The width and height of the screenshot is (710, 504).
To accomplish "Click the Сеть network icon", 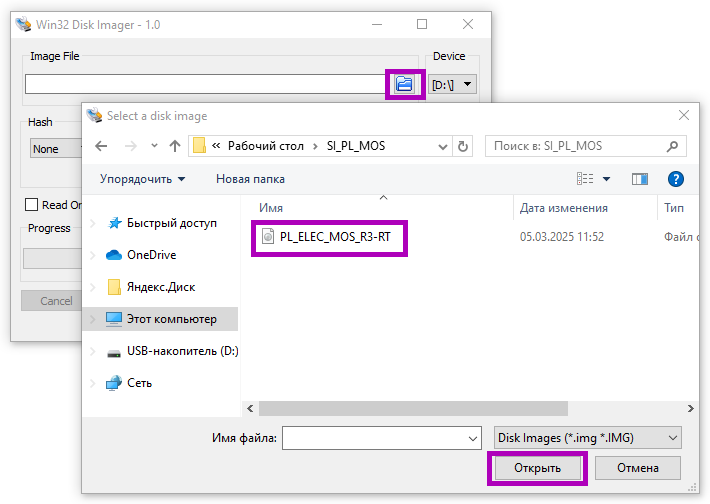I will [114, 383].
